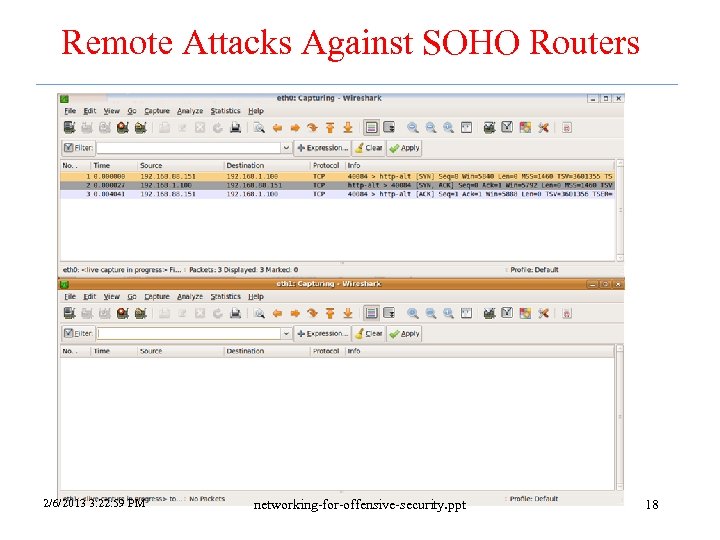Viewport: 720px width, 540px height.
Task: Open View menu in eth1 Wireshark window
Action: 111,297
